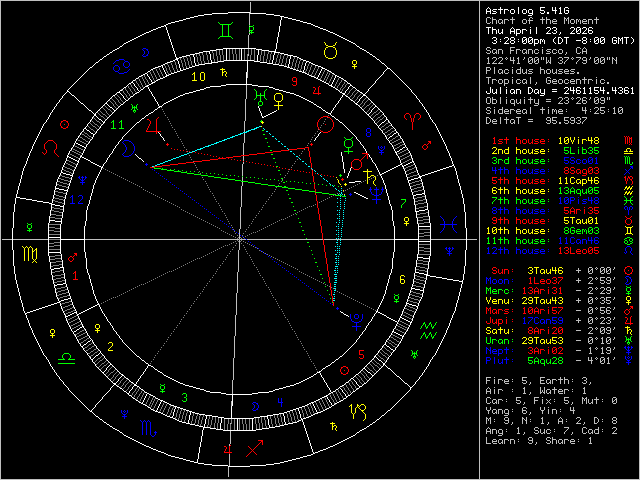Select the large blue Pluto glyph inside the wheel

tap(357, 322)
